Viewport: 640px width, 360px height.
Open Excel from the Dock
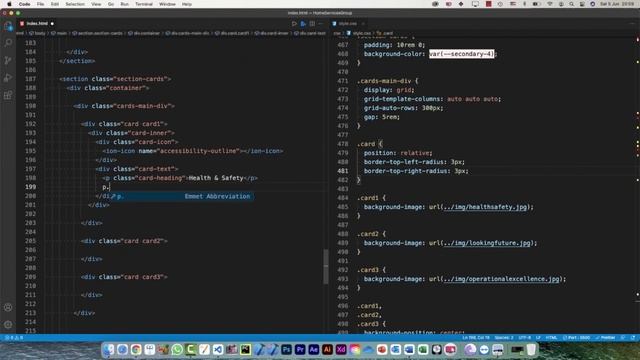point(423,349)
